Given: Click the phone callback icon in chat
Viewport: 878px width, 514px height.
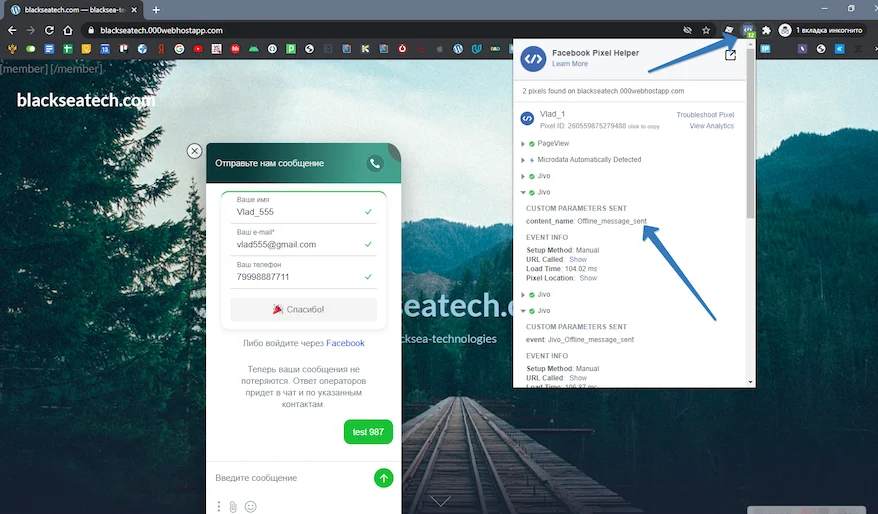Looking at the screenshot, I should click(x=375, y=163).
